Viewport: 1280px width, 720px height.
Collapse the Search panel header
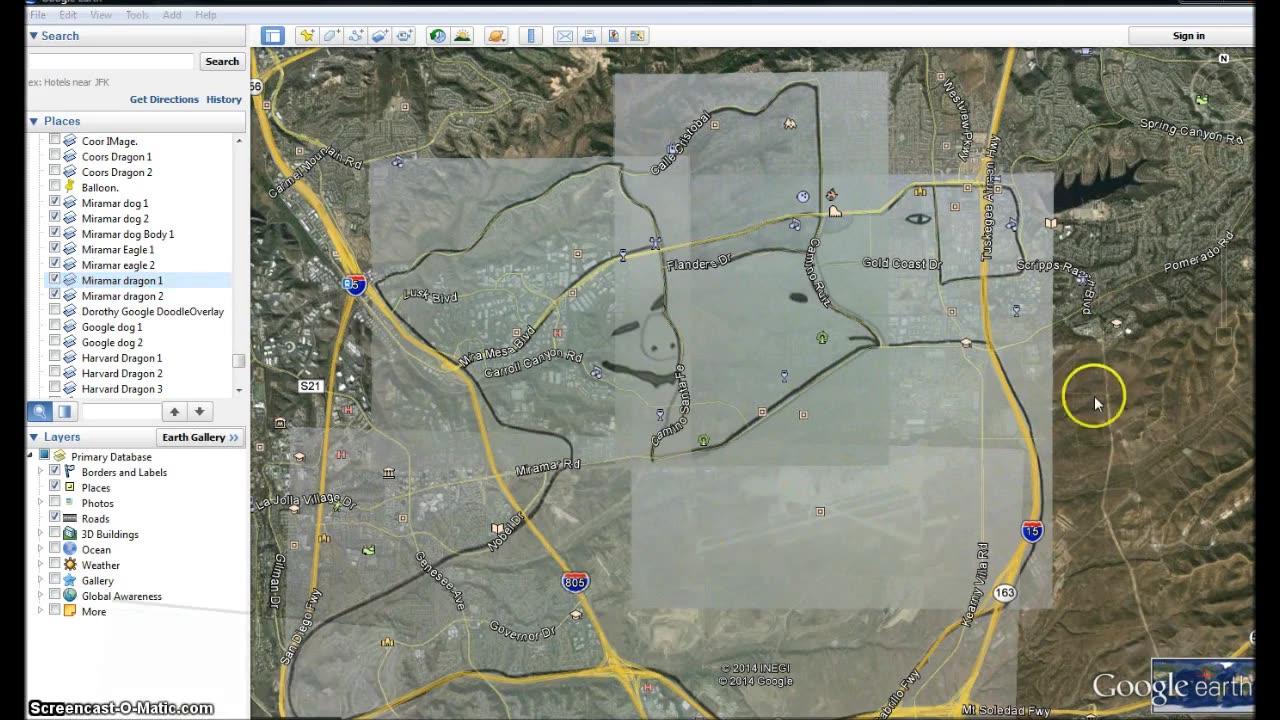tap(34, 36)
